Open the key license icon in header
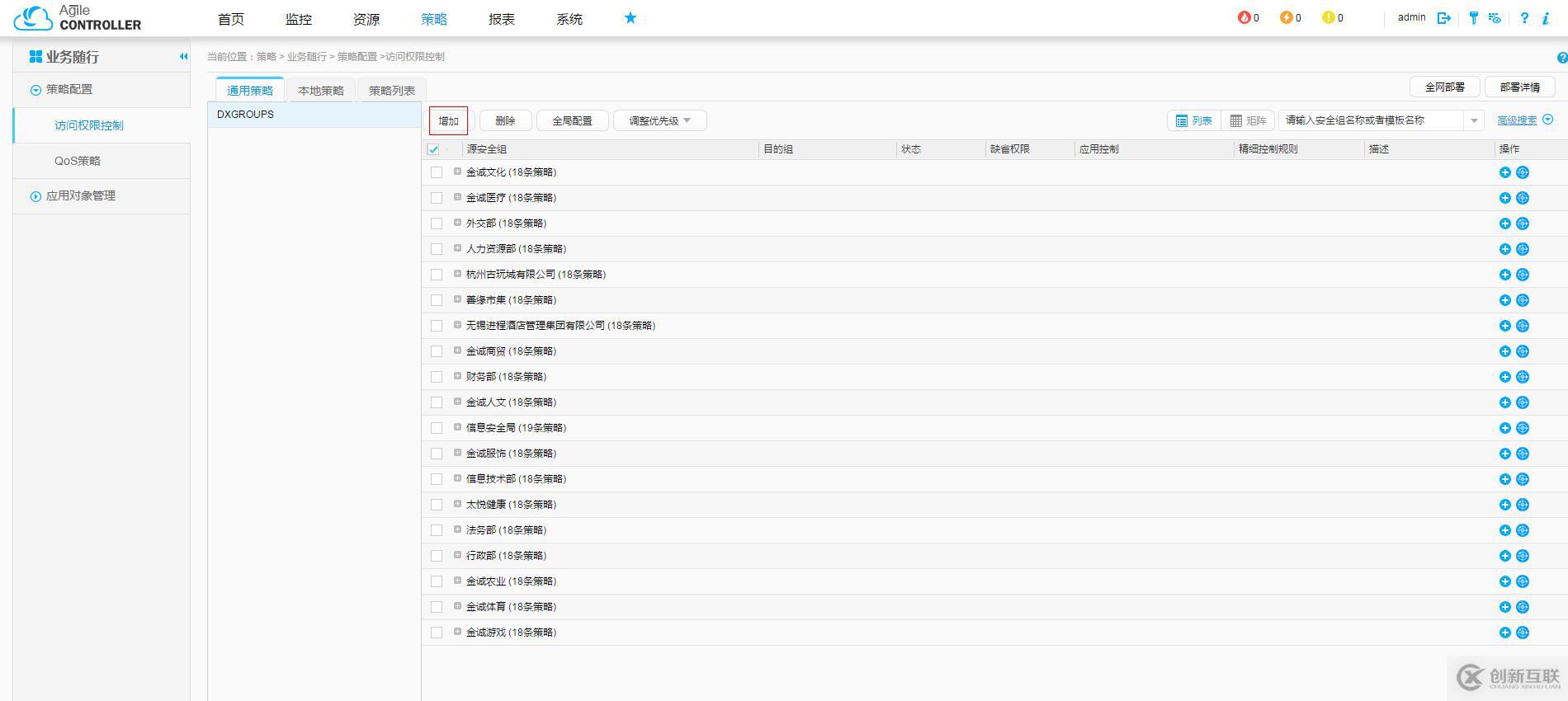 coord(1474,17)
